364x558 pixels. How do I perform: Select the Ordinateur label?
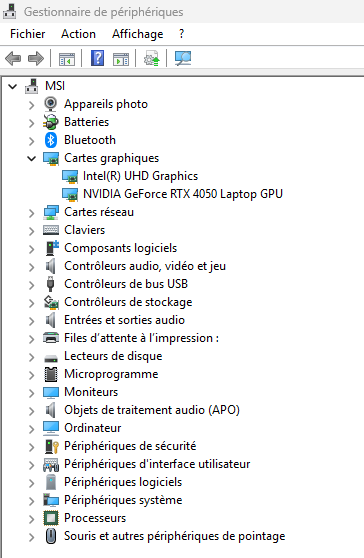tap(93, 428)
